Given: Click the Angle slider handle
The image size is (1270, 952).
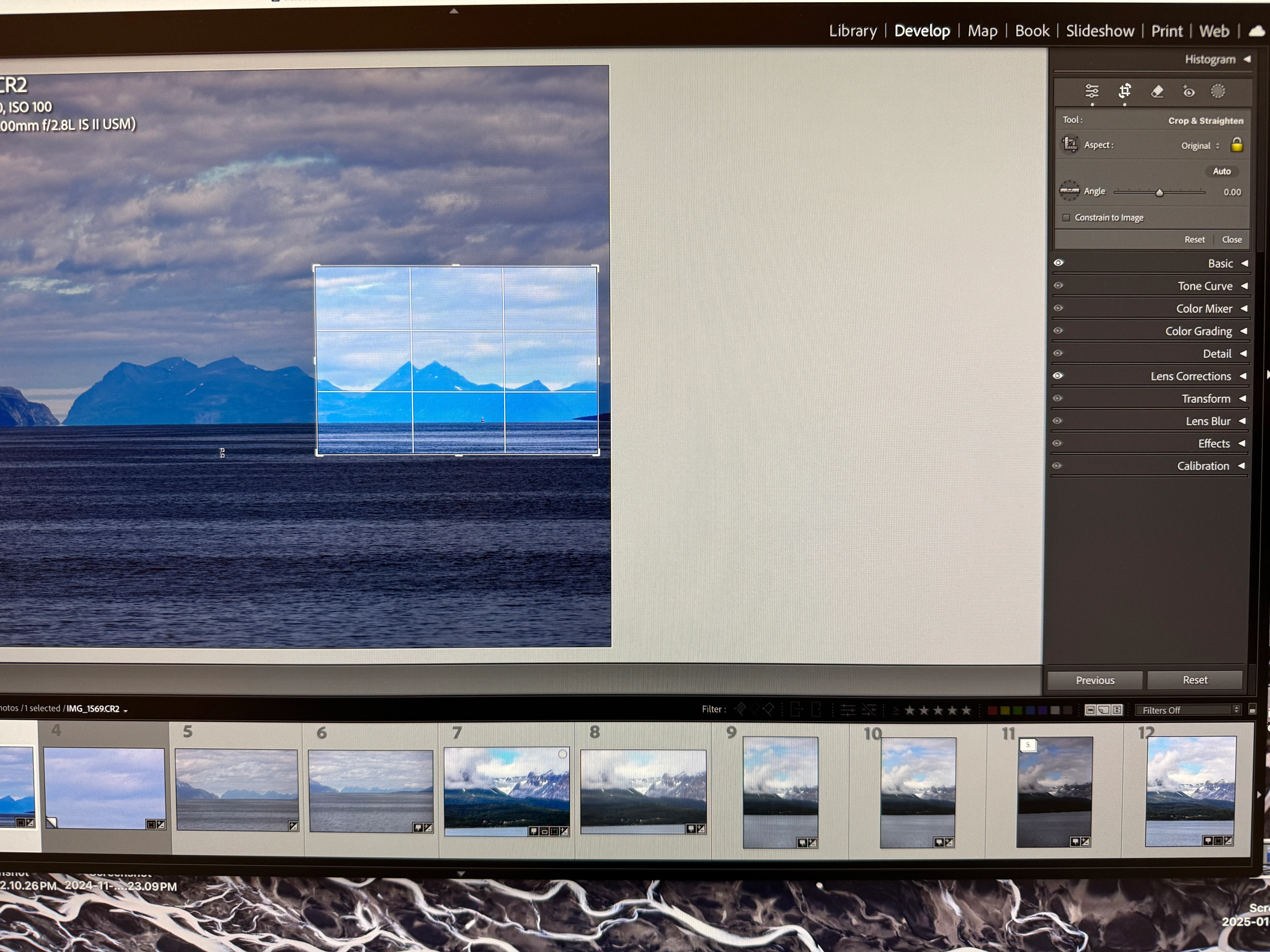Looking at the screenshot, I should pos(1159,193).
